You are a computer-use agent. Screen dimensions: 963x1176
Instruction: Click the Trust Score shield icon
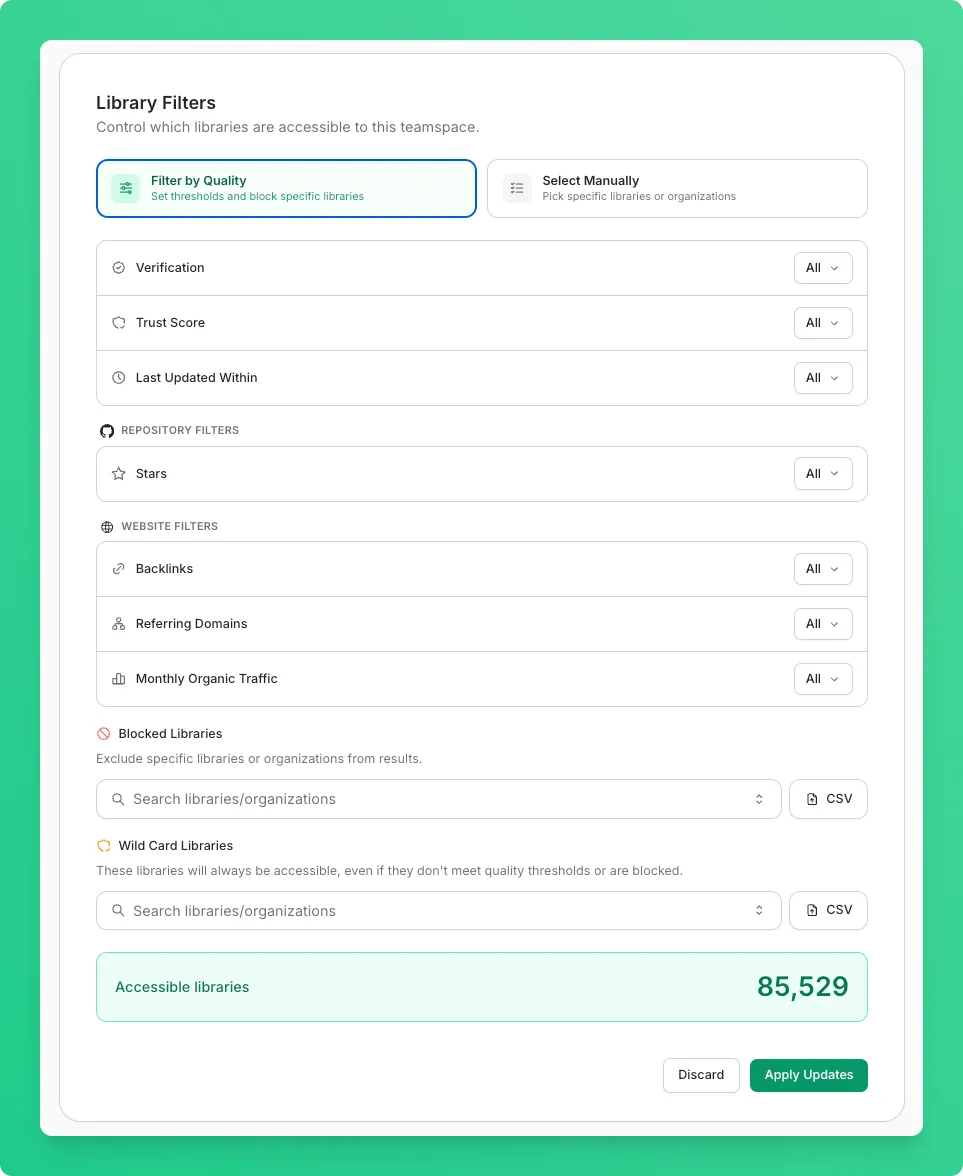[118, 322]
